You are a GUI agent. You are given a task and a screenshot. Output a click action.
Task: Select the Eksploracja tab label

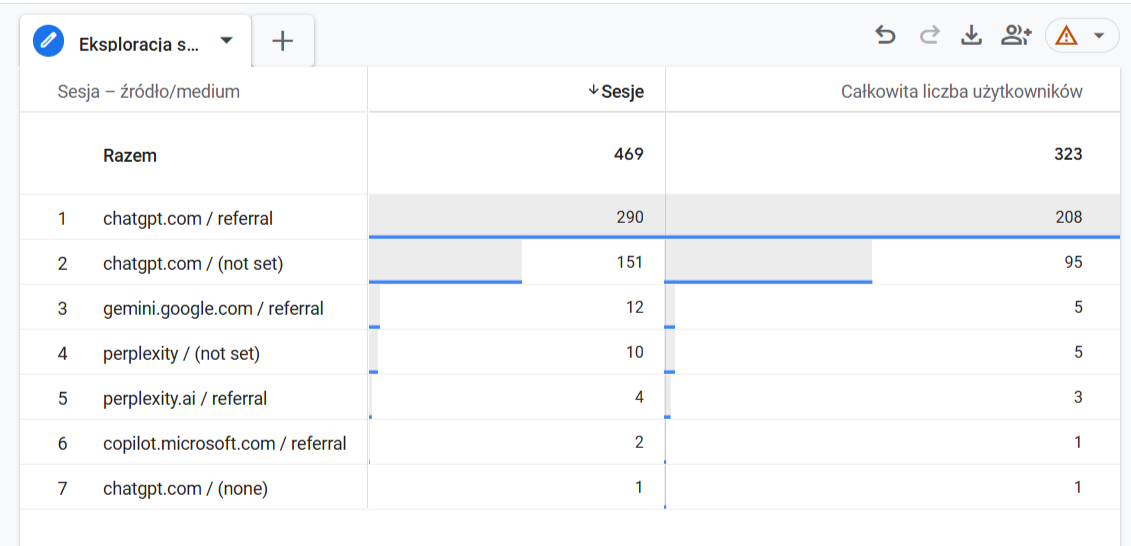(138, 43)
